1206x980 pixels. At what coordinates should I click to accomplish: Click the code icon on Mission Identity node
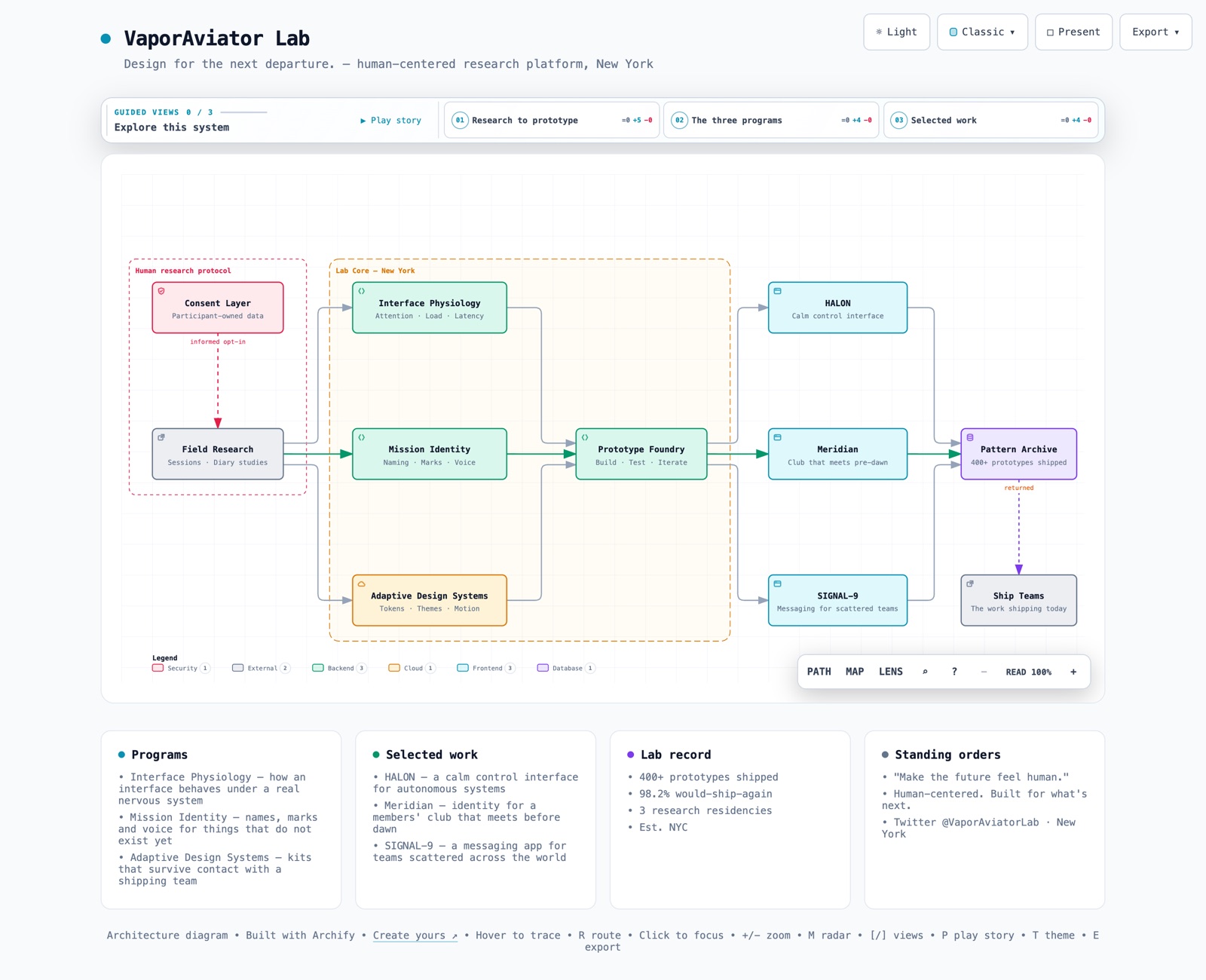(362, 437)
